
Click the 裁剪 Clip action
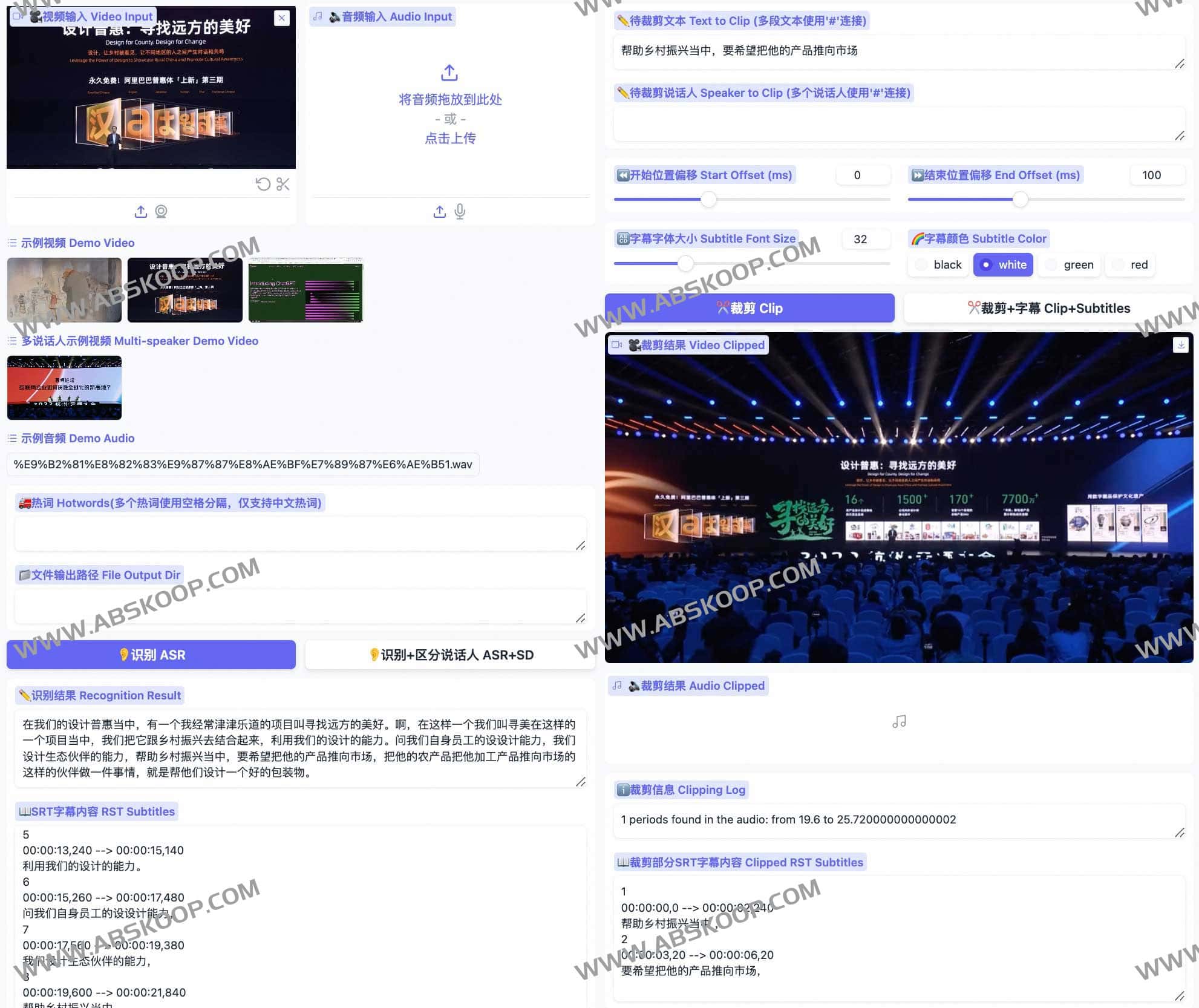(x=750, y=308)
